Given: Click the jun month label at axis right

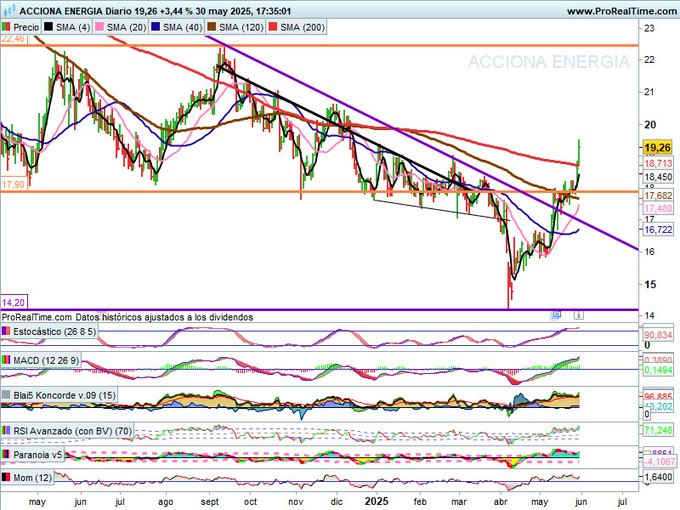Looking at the screenshot, I should point(581,502).
